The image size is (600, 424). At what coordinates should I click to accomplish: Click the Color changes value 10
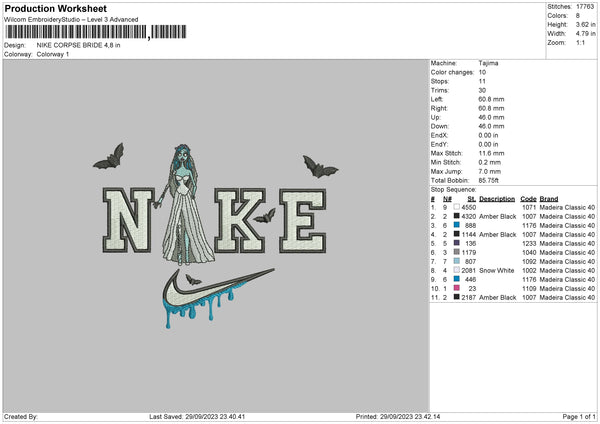point(482,72)
